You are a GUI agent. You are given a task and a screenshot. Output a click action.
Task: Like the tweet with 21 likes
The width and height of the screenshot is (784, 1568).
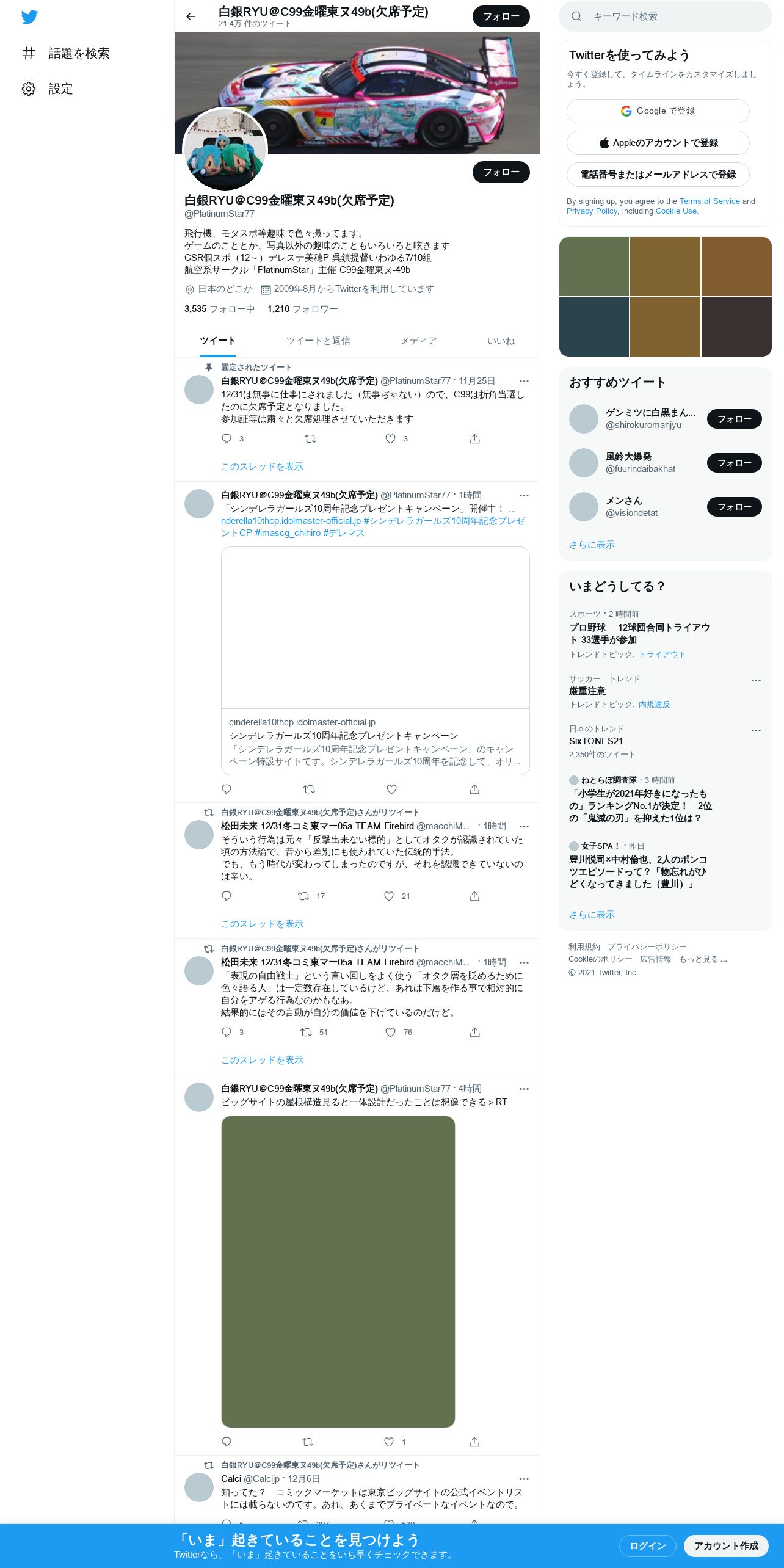[389, 896]
